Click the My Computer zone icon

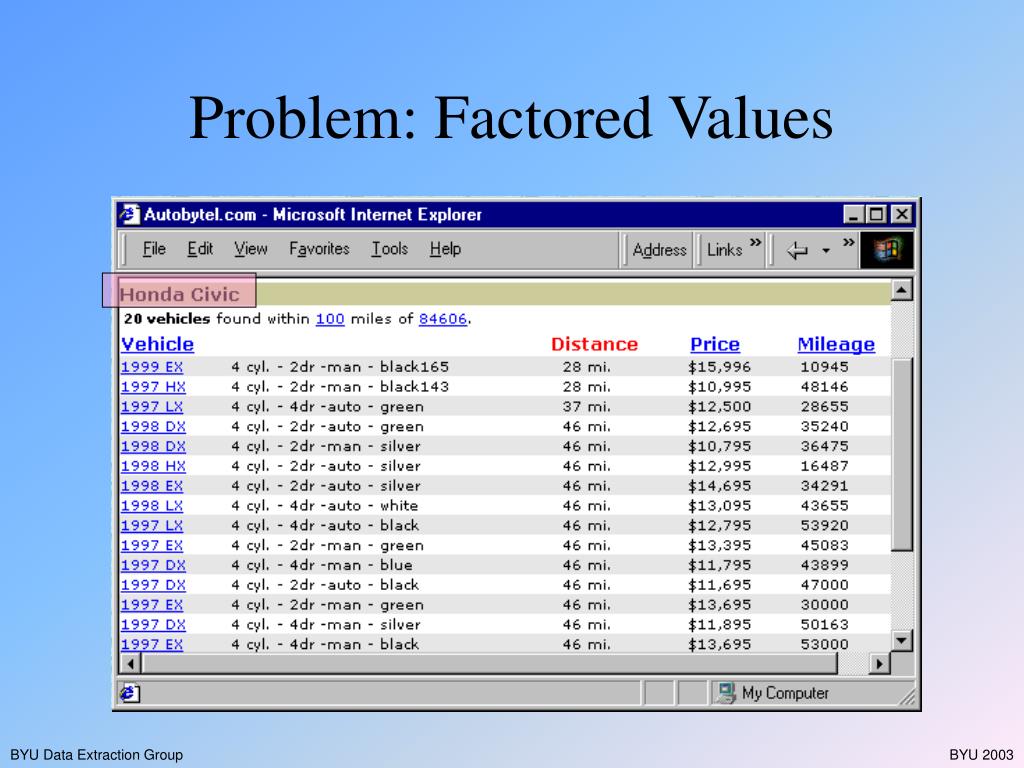click(x=725, y=693)
